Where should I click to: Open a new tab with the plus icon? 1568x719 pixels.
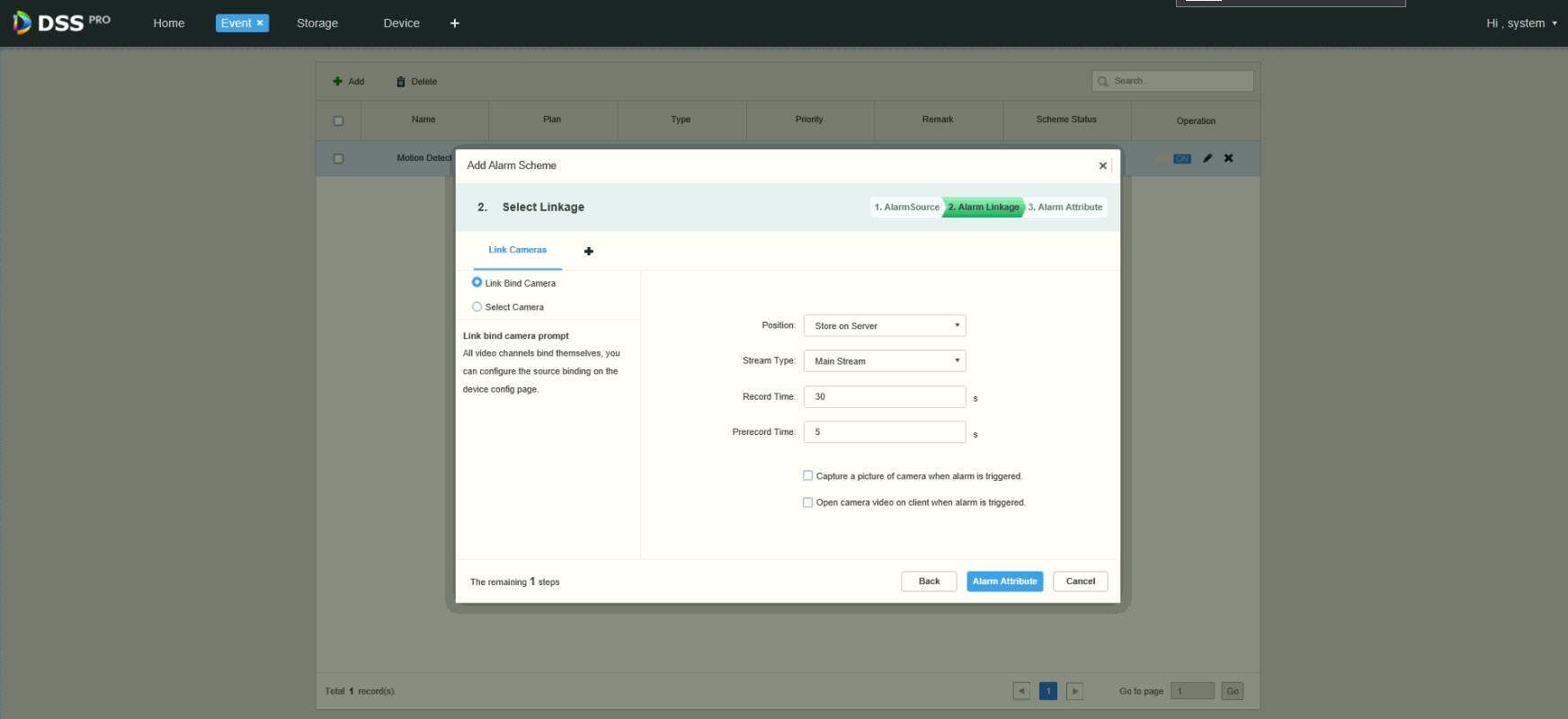click(455, 23)
